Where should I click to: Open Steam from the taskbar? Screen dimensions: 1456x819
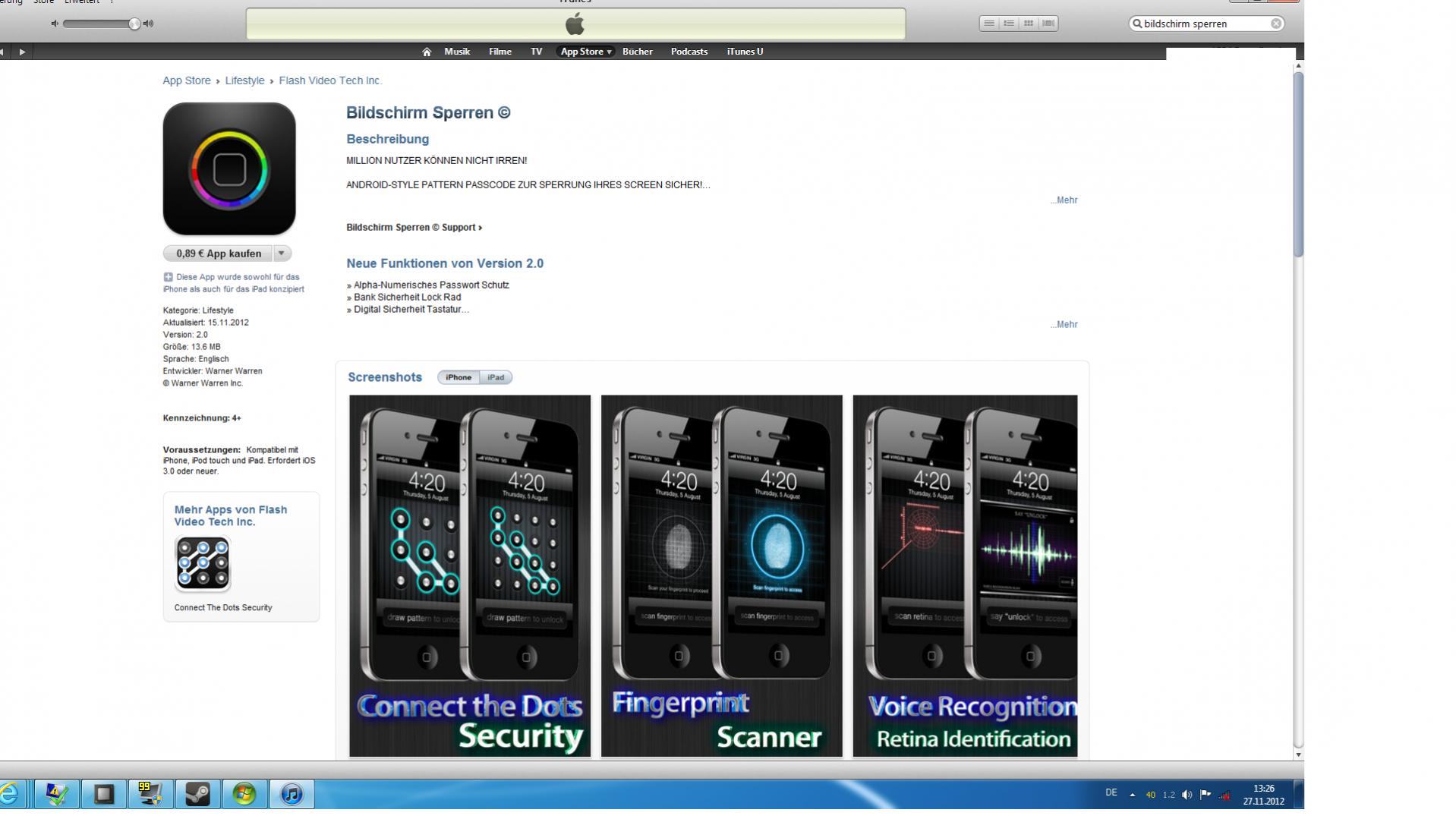click(x=197, y=794)
